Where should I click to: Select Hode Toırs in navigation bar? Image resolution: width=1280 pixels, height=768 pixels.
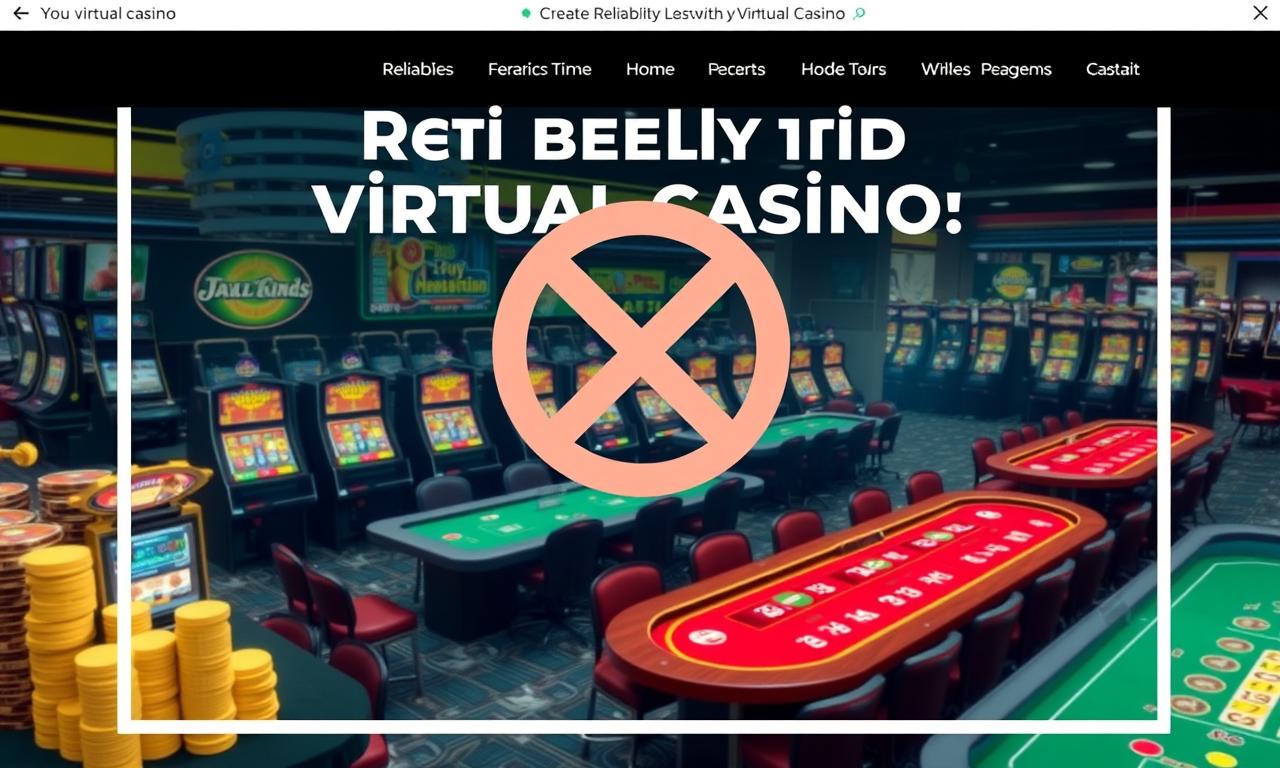[844, 69]
